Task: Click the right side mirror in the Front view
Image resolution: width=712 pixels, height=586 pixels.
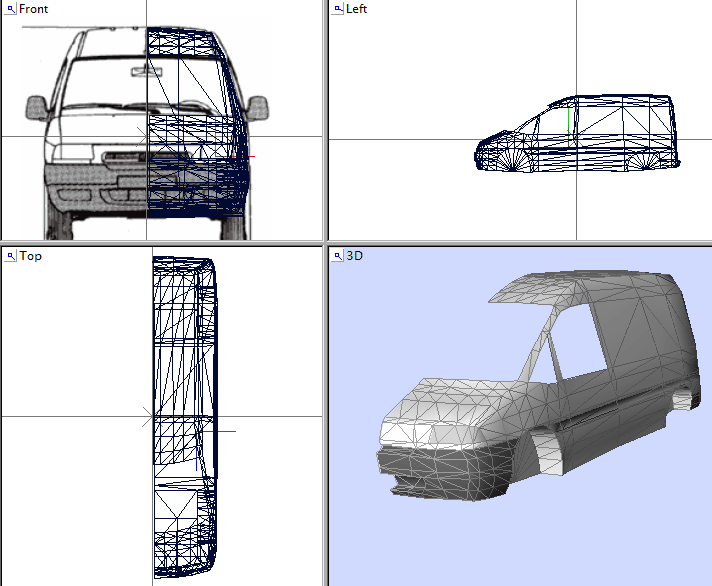Action: pyautogui.click(x=259, y=106)
